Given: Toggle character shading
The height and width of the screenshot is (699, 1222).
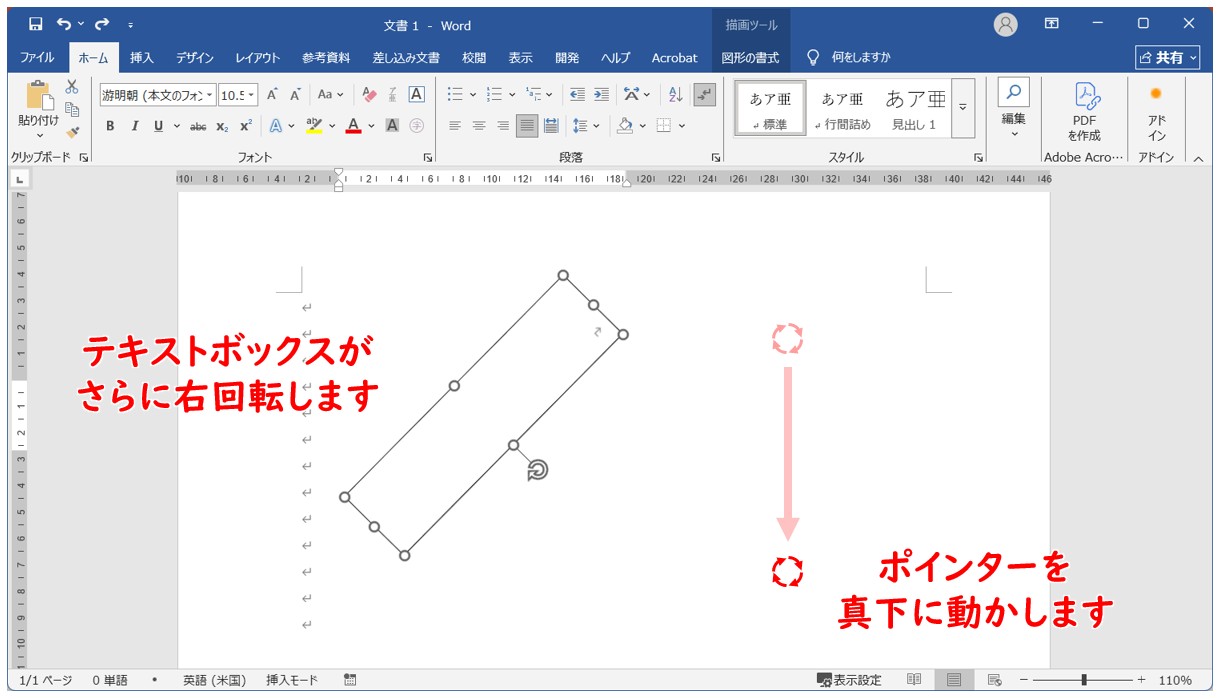Looking at the screenshot, I should point(393,126).
